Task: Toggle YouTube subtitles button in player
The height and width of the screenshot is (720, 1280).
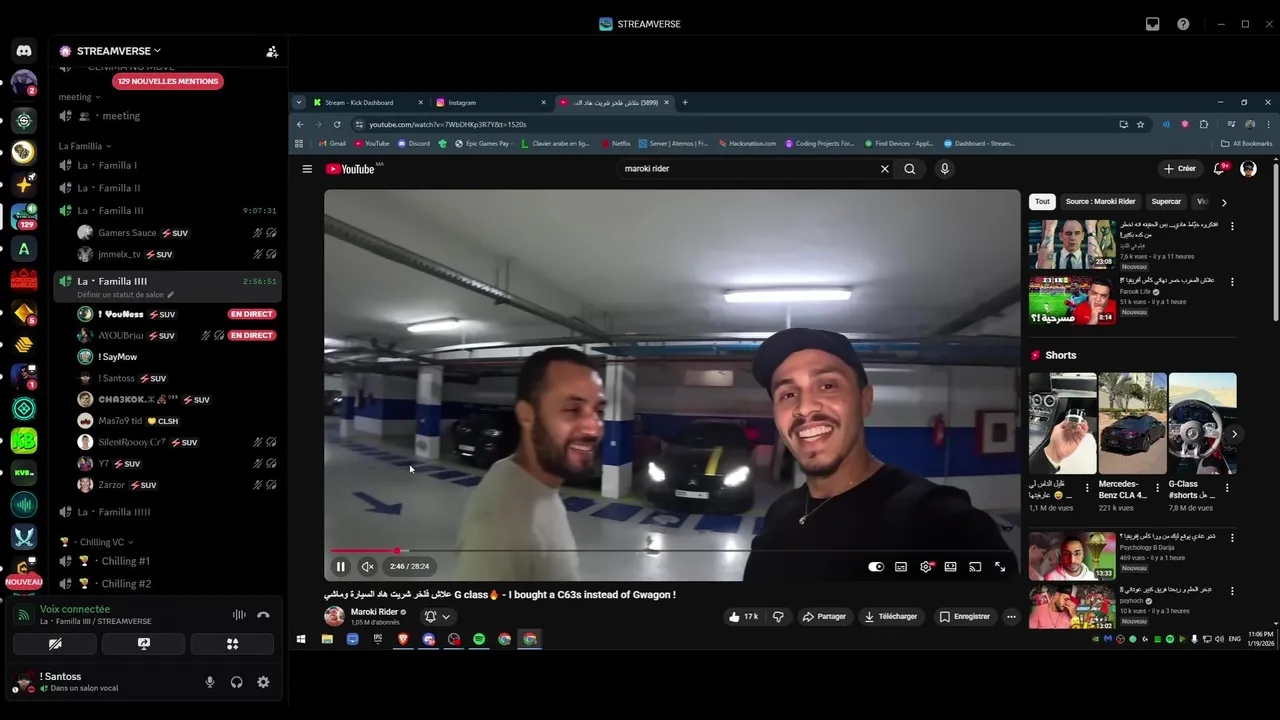Action: (901, 567)
